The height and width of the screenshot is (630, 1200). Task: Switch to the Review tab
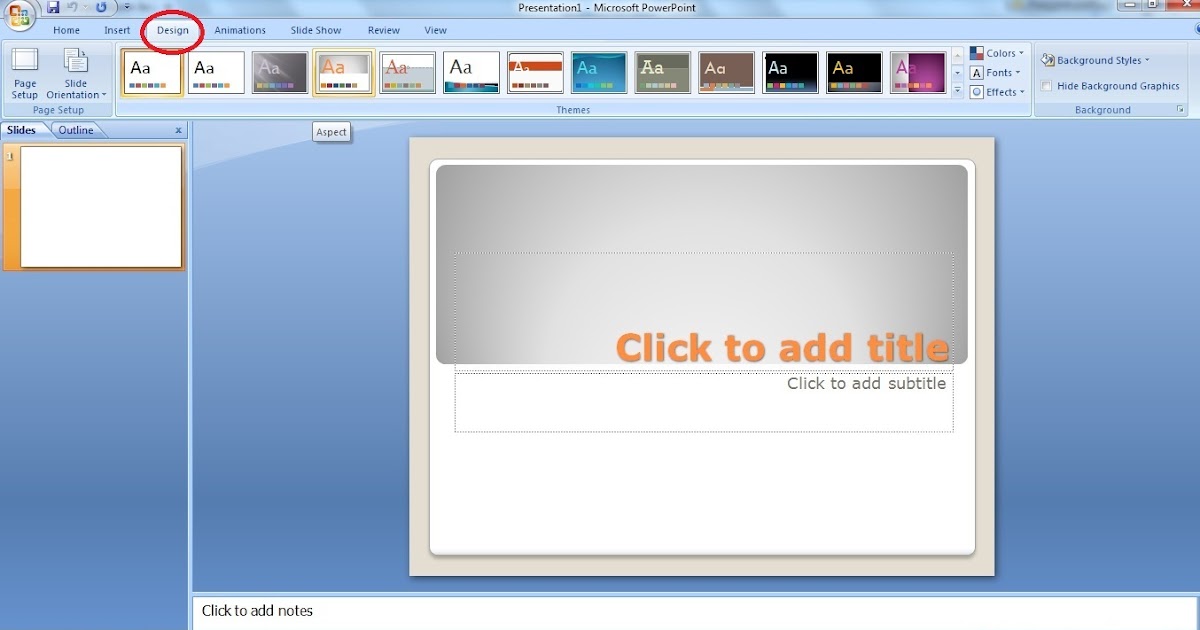point(384,30)
